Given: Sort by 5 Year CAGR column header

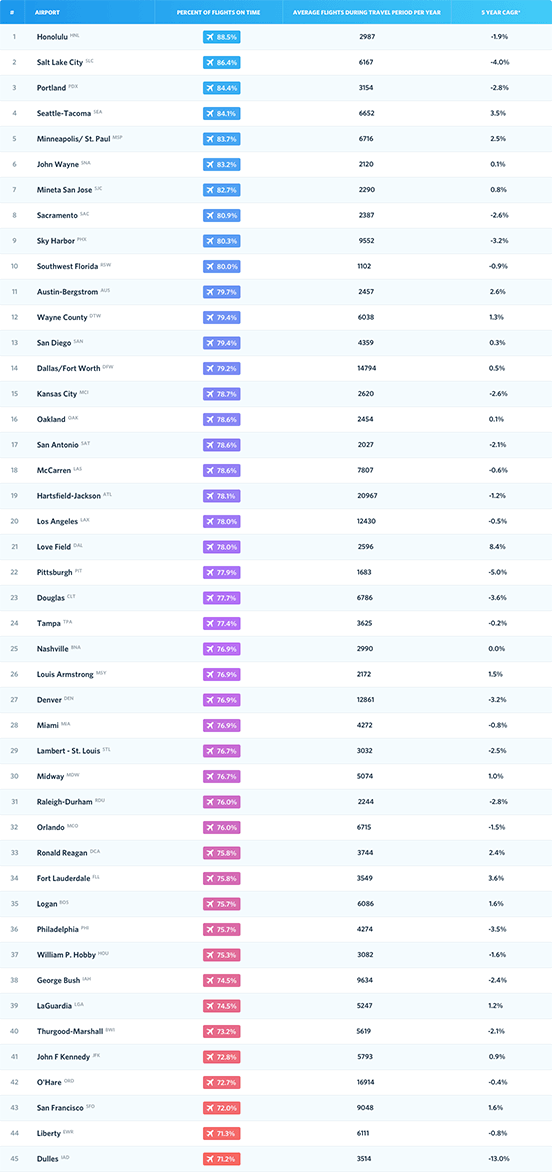Looking at the screenshot, I should 501,12.
